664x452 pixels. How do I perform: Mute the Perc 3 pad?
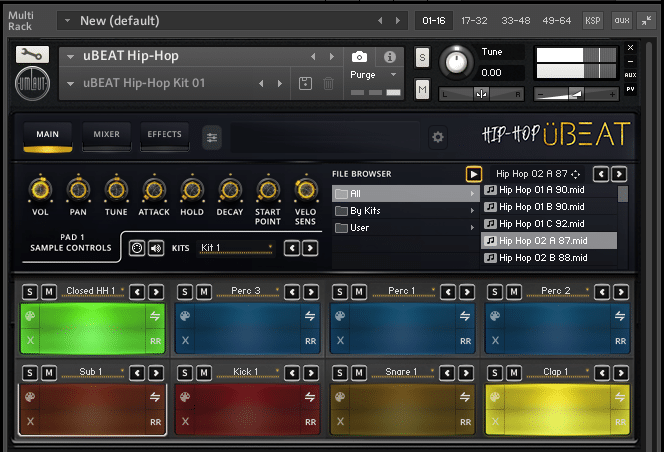[204, 292]
